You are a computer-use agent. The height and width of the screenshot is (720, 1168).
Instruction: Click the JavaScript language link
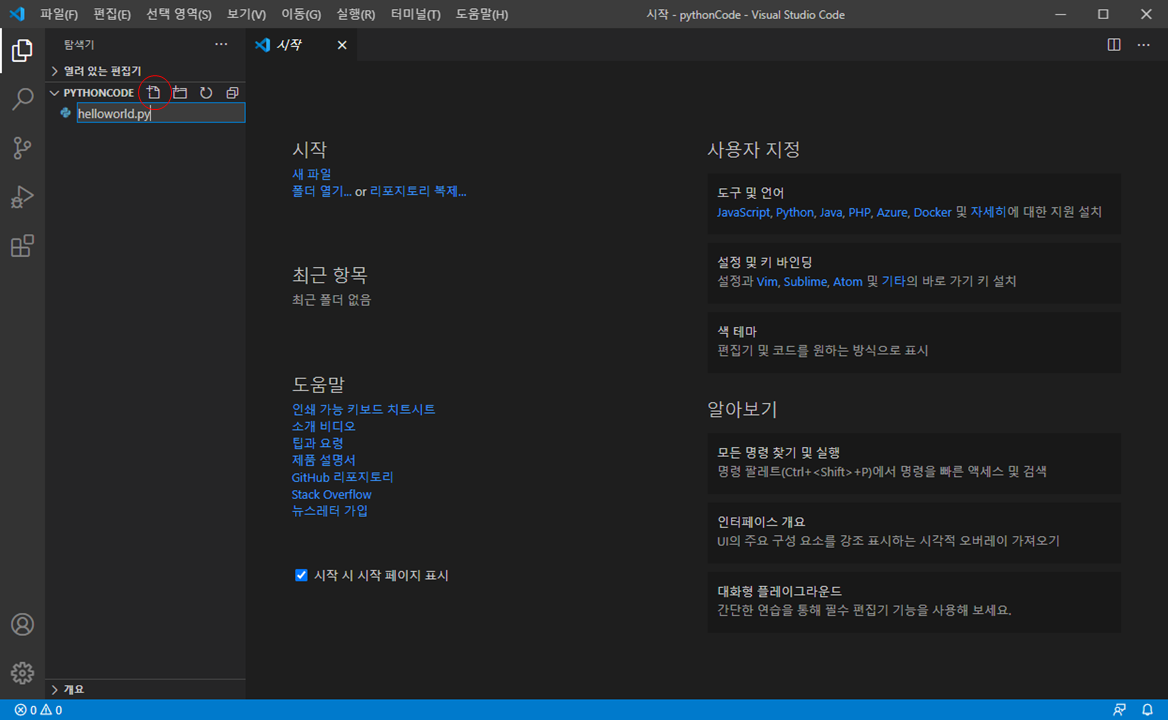point(743,212)
